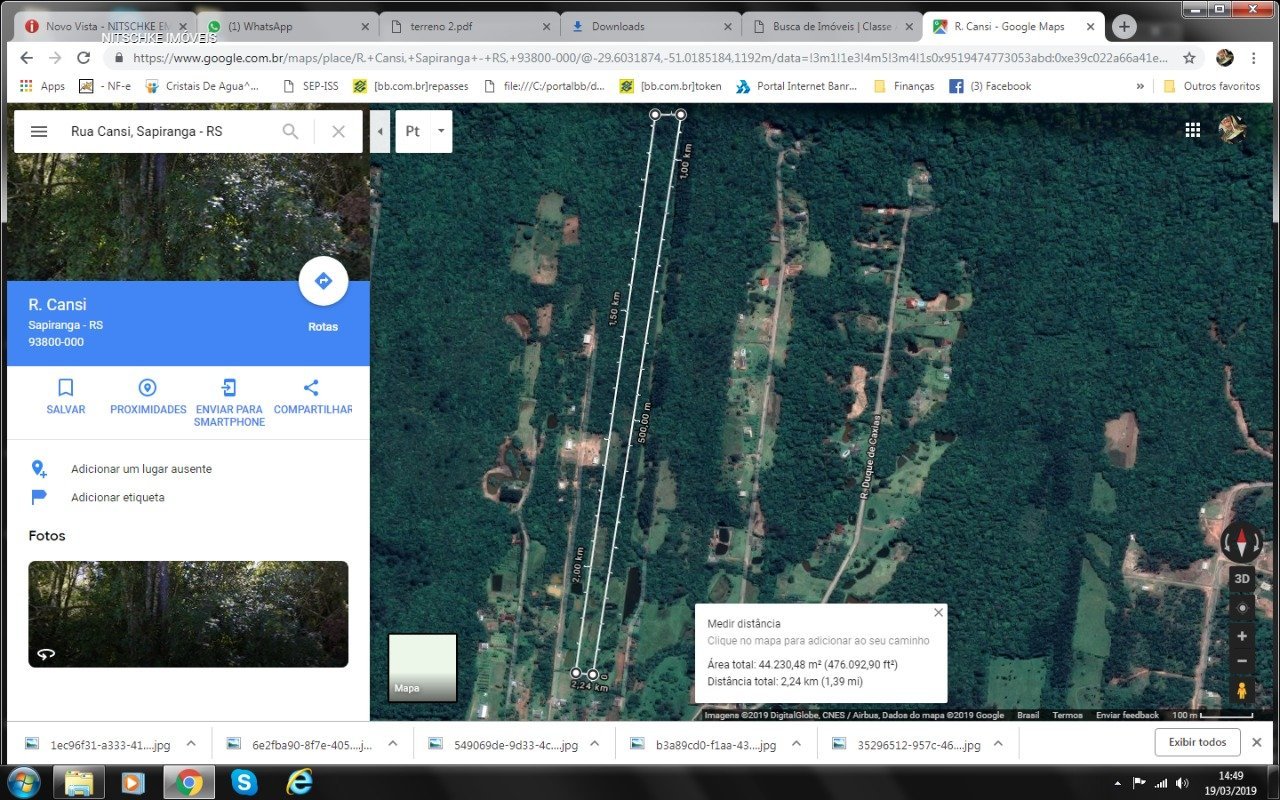This screenshot has width=1280, height=800.
Task: Switch to Mapa layer view
Action: pos(422,667)
